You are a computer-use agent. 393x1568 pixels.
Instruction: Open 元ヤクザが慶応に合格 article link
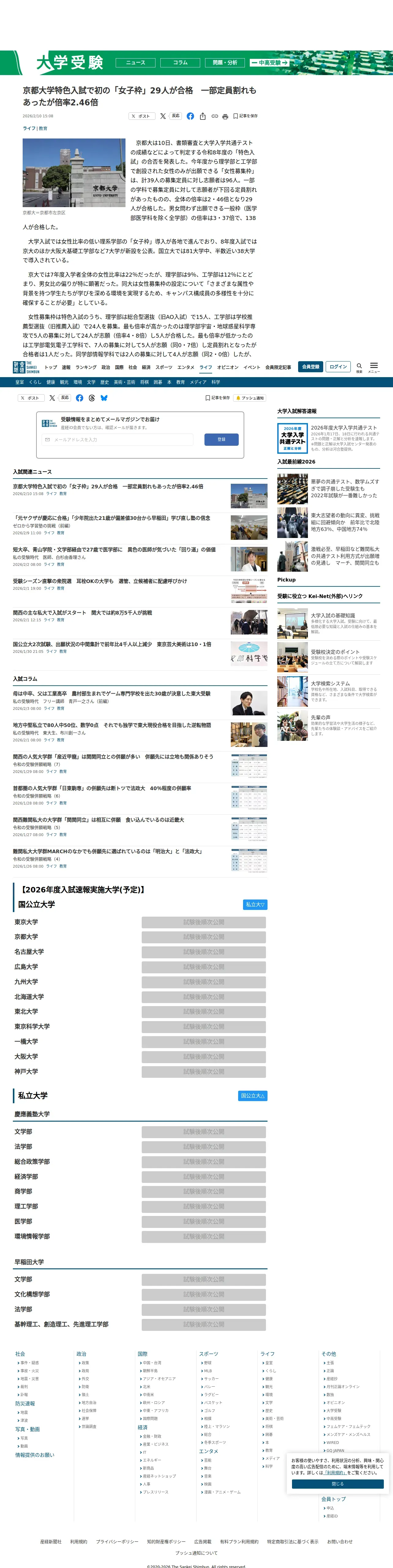click(x=111, y=518)
